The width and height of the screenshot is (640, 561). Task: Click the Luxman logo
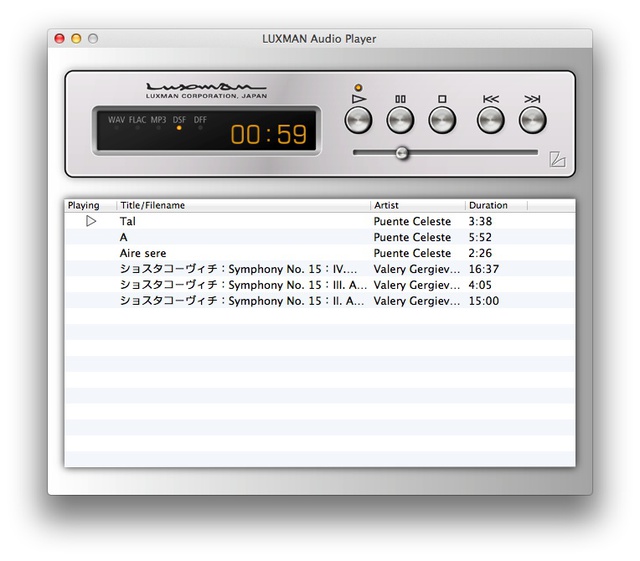tap(206, 88)
